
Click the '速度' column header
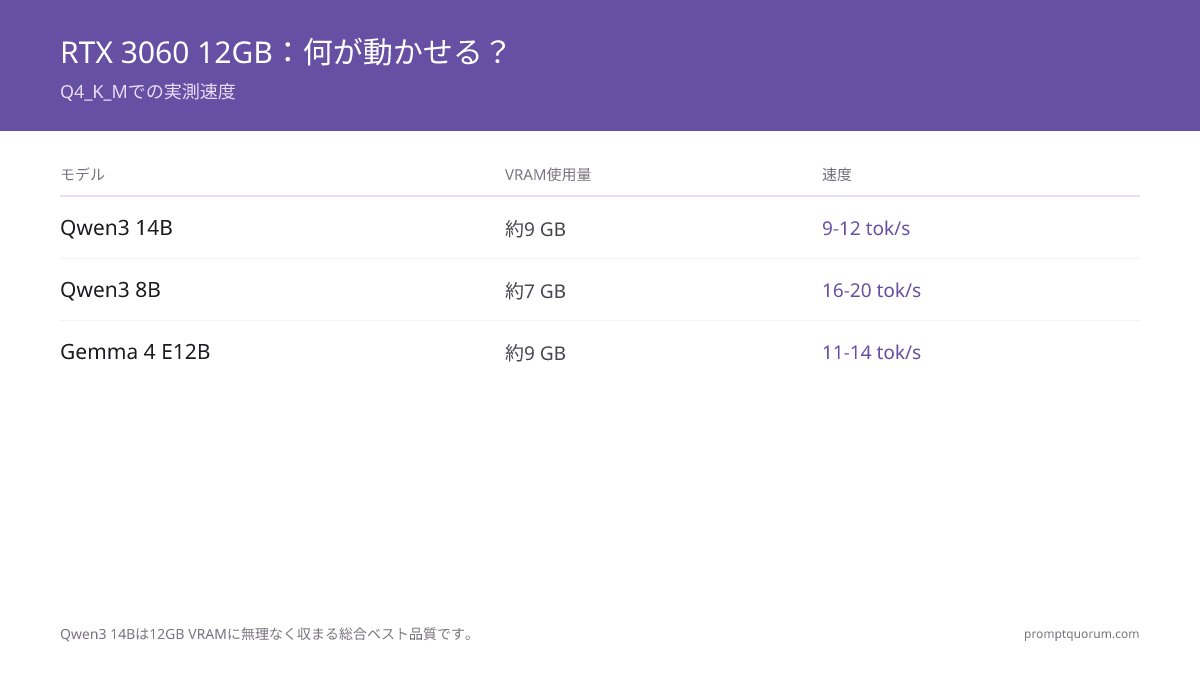coord(837,174)
